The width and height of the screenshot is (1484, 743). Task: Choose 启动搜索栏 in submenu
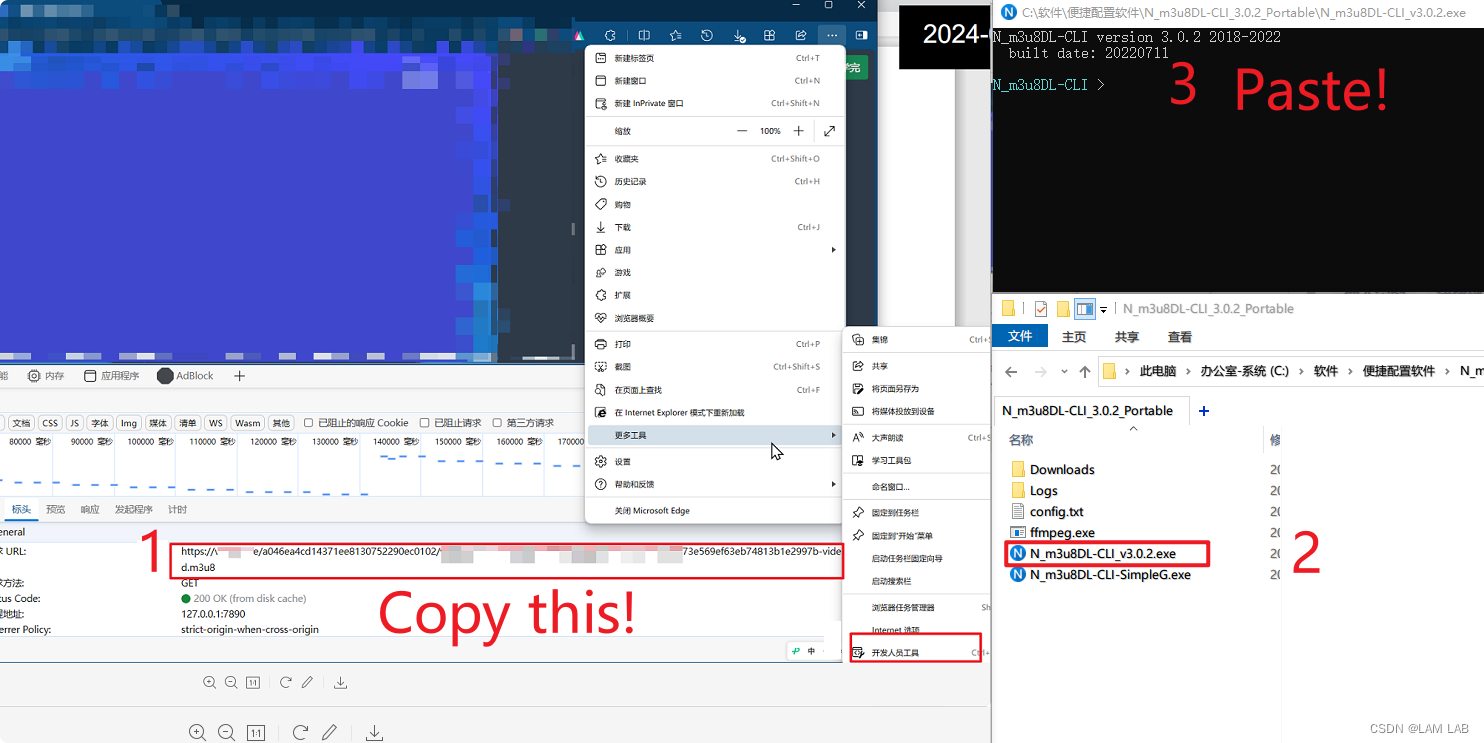coord(917,582)
